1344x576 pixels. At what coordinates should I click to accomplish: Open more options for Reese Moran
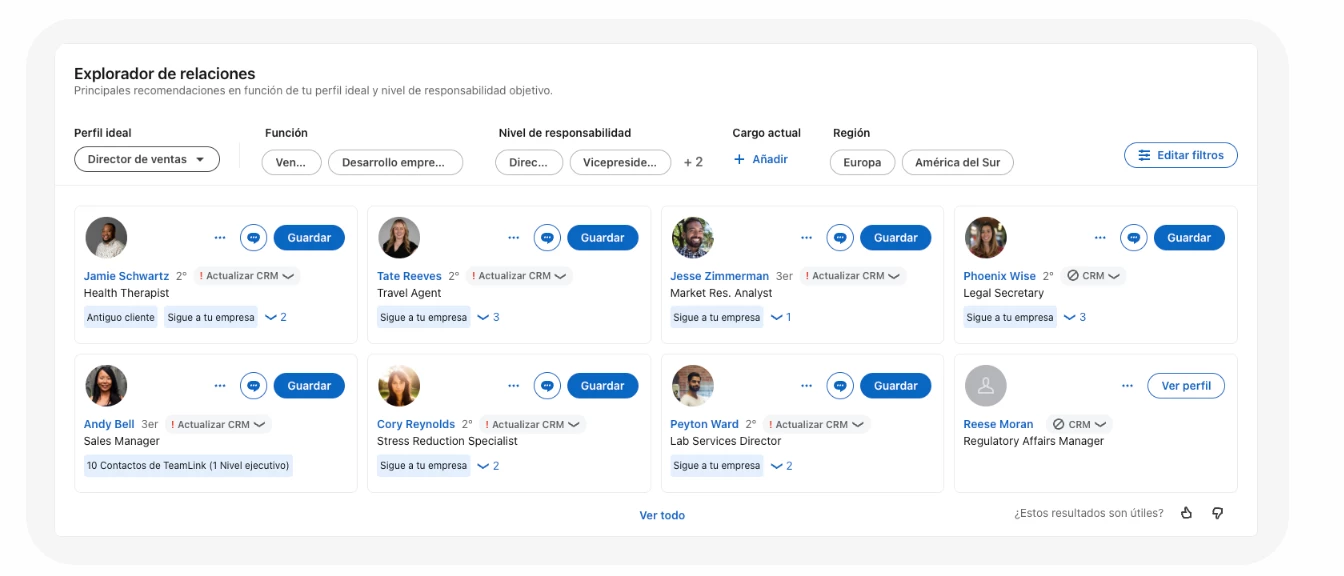coord(1127,386)
